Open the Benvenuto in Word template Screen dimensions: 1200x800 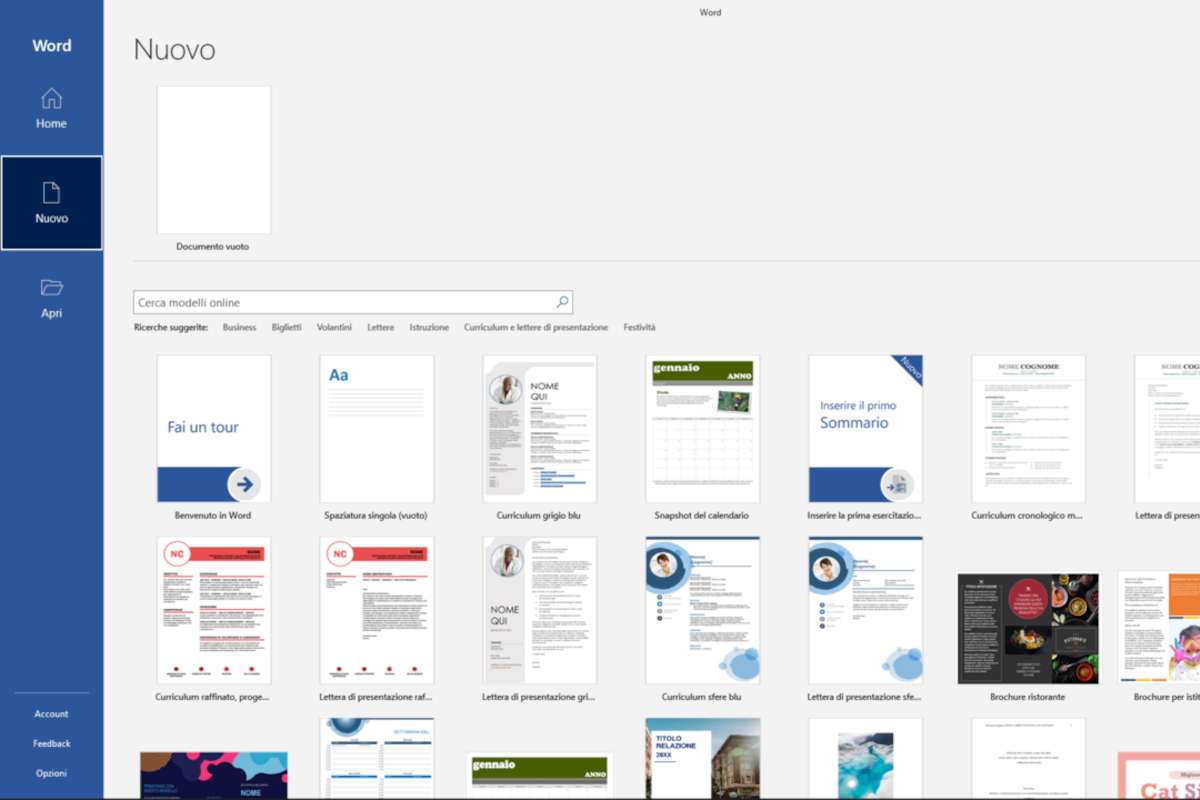coord(214,429)
